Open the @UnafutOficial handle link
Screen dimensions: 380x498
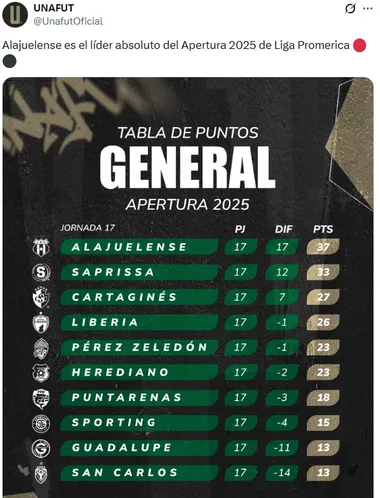[68, 21]
